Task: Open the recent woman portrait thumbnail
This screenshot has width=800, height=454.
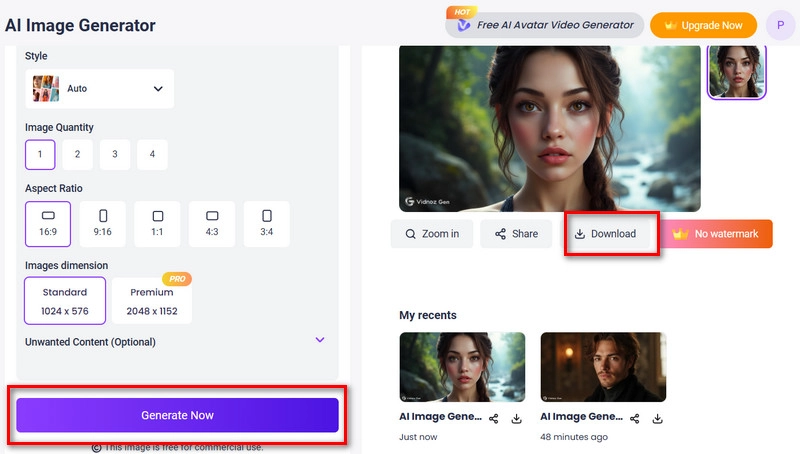Action: pyautogui.click(x=462, y=367)
